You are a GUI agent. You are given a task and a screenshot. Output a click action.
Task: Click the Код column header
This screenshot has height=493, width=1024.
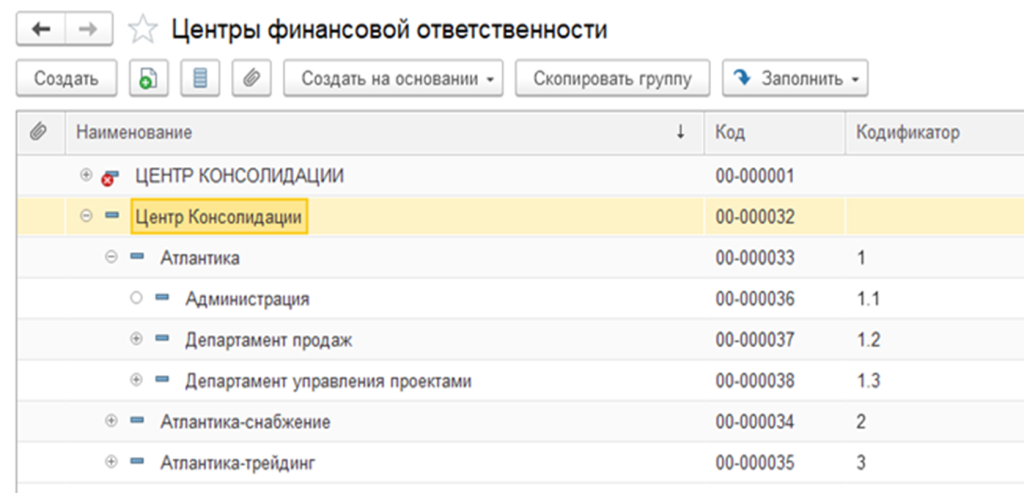click(730, 132)
